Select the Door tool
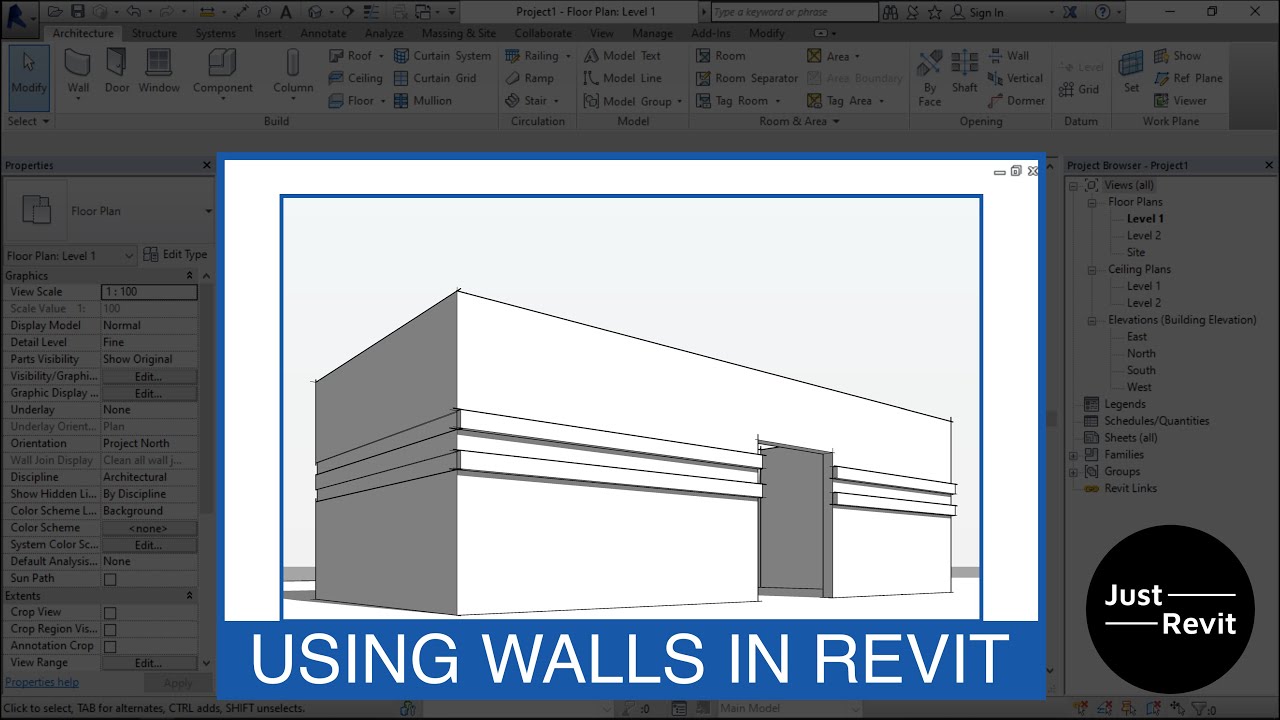This screenshot has width=1280, height=720. point(117,72)
